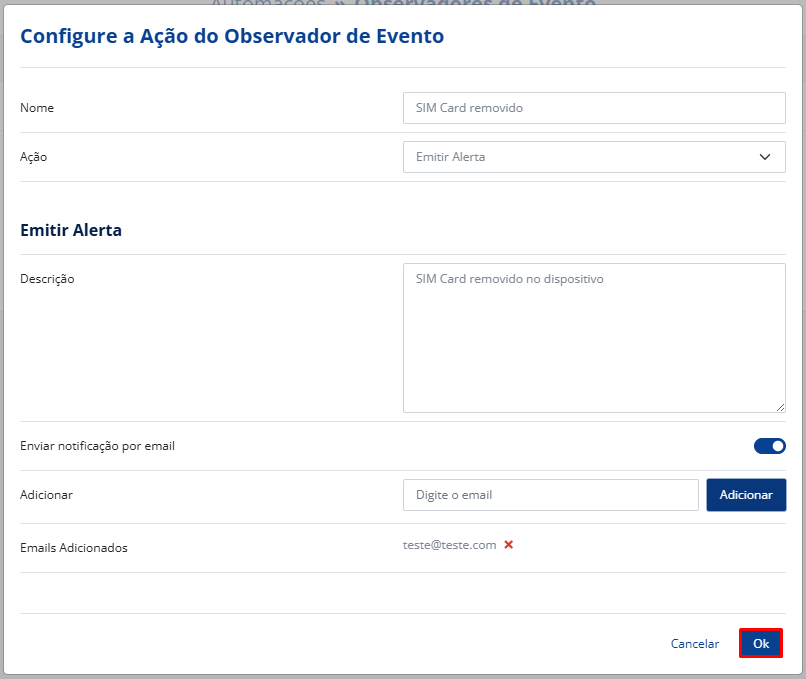This screenshot has height=679, width=806.
Task: Click the Ok button to confirm
Action: tap(761, 644)
